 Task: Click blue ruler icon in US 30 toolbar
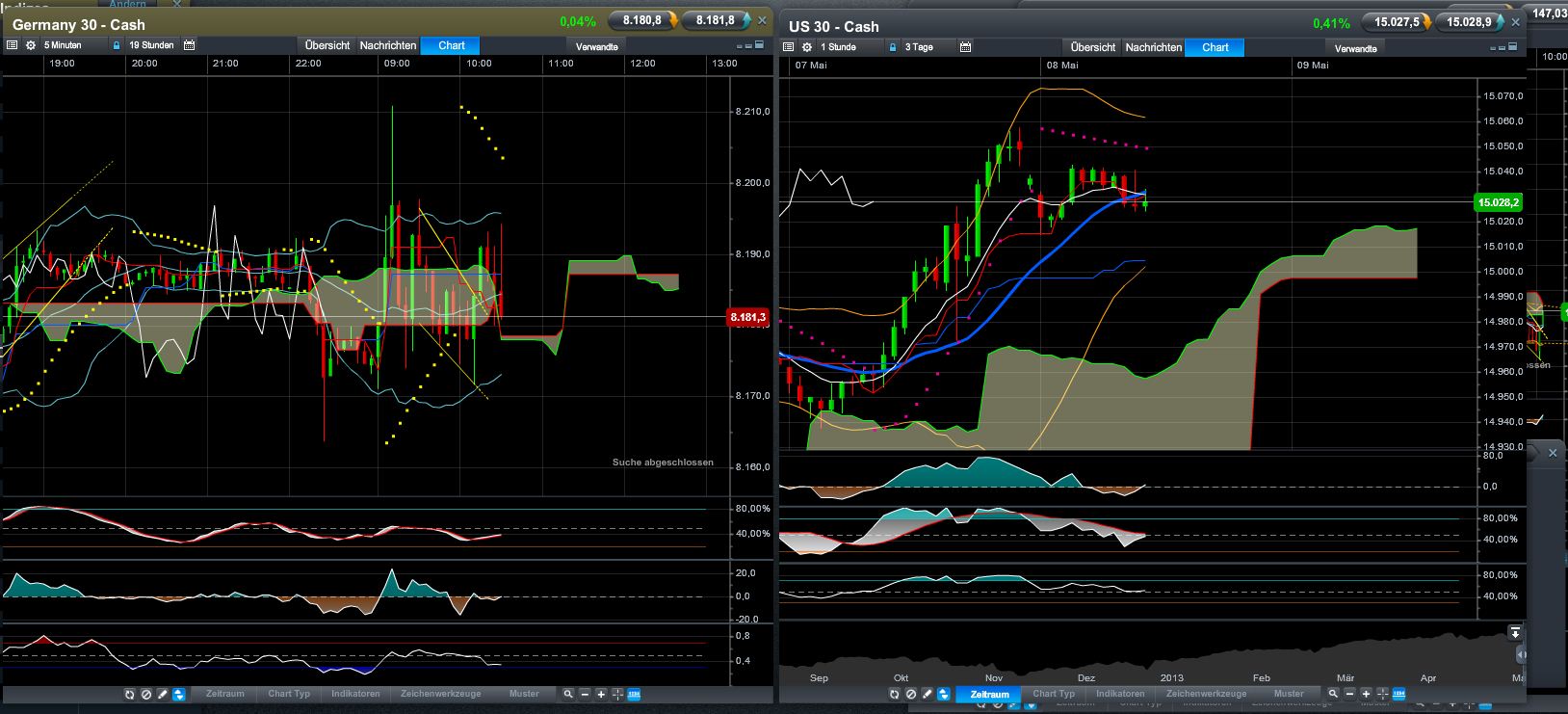[1398, 694]
